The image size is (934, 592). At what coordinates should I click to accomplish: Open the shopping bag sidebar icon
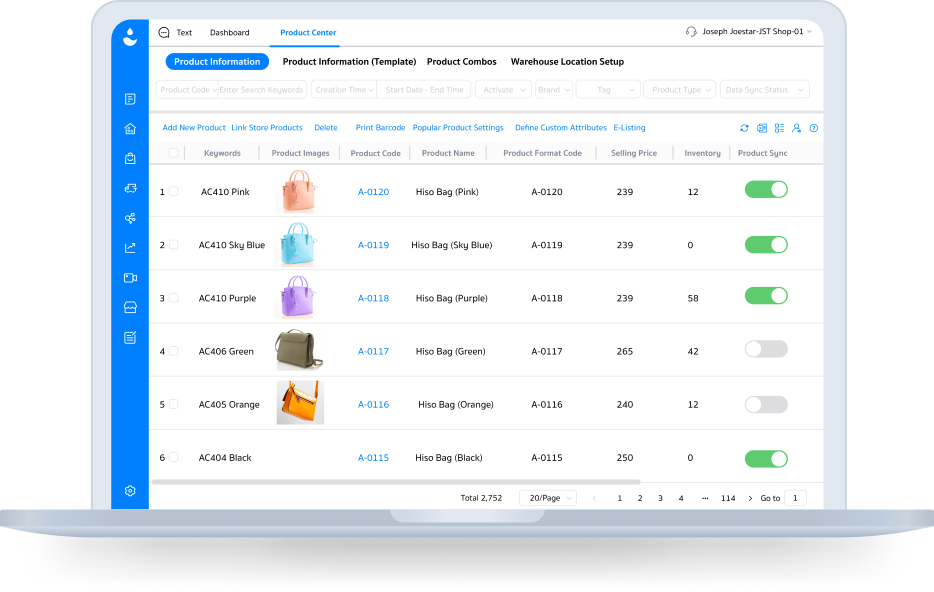click(130, 158)
